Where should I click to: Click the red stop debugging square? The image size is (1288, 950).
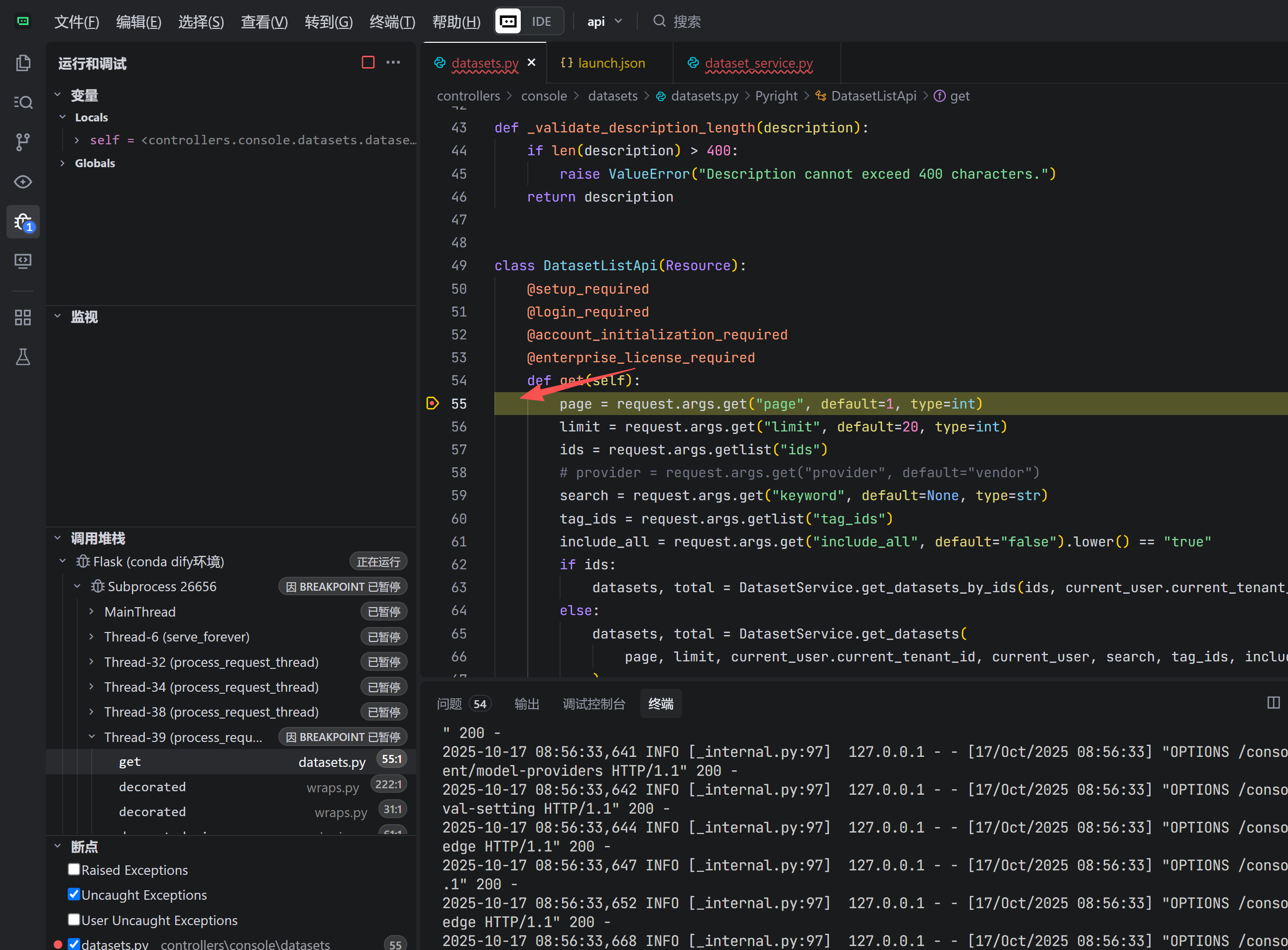(368, 62)
